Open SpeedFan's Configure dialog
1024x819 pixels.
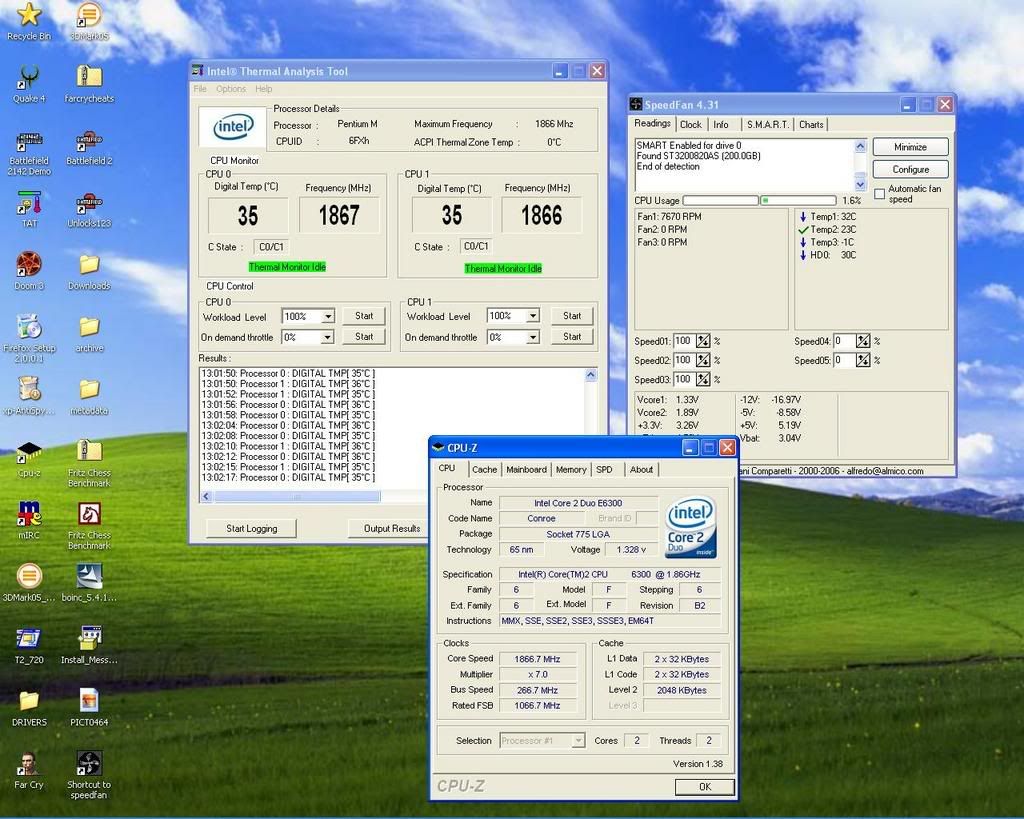910,169
